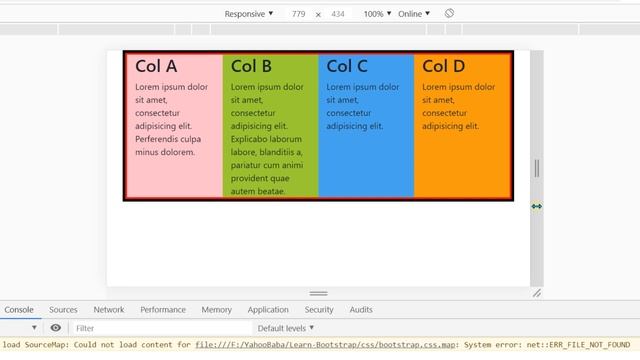Click the Col D heading

tap(444, 66)
